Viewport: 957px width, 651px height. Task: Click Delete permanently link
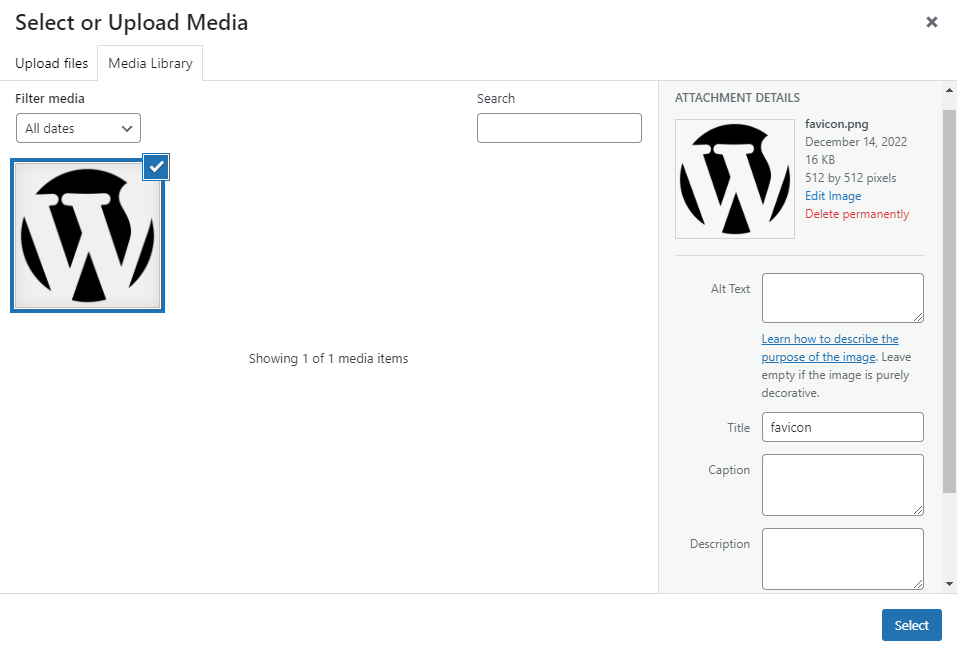[x=857, y=214]
